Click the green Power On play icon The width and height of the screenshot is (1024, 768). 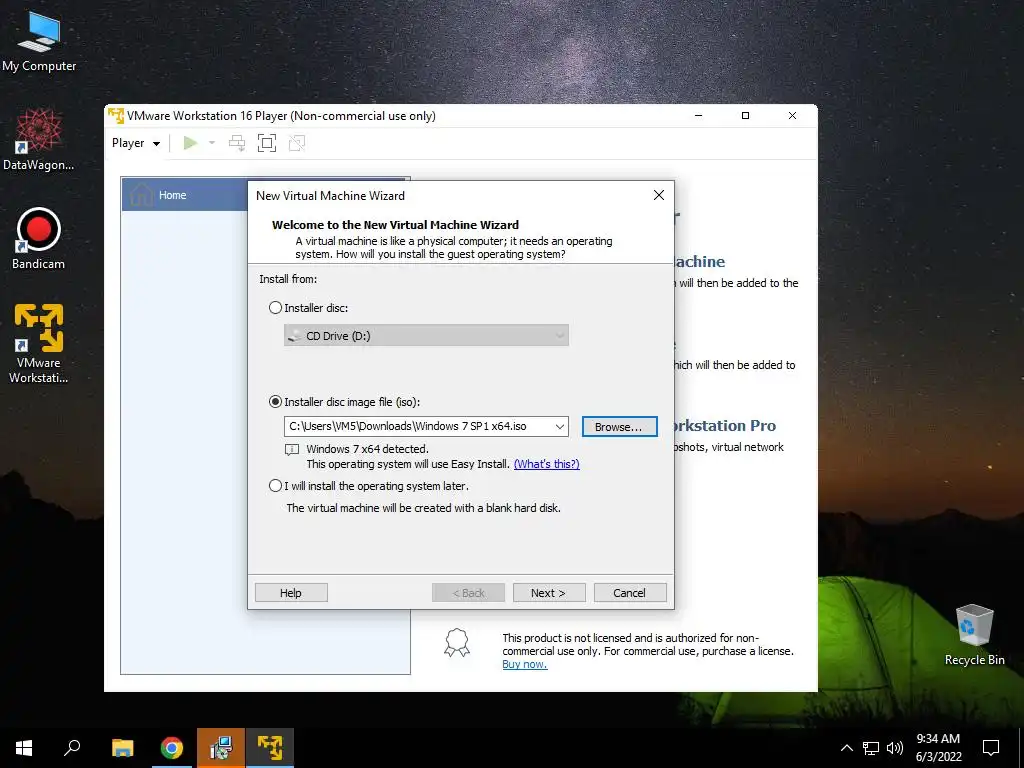pos(190,143)
